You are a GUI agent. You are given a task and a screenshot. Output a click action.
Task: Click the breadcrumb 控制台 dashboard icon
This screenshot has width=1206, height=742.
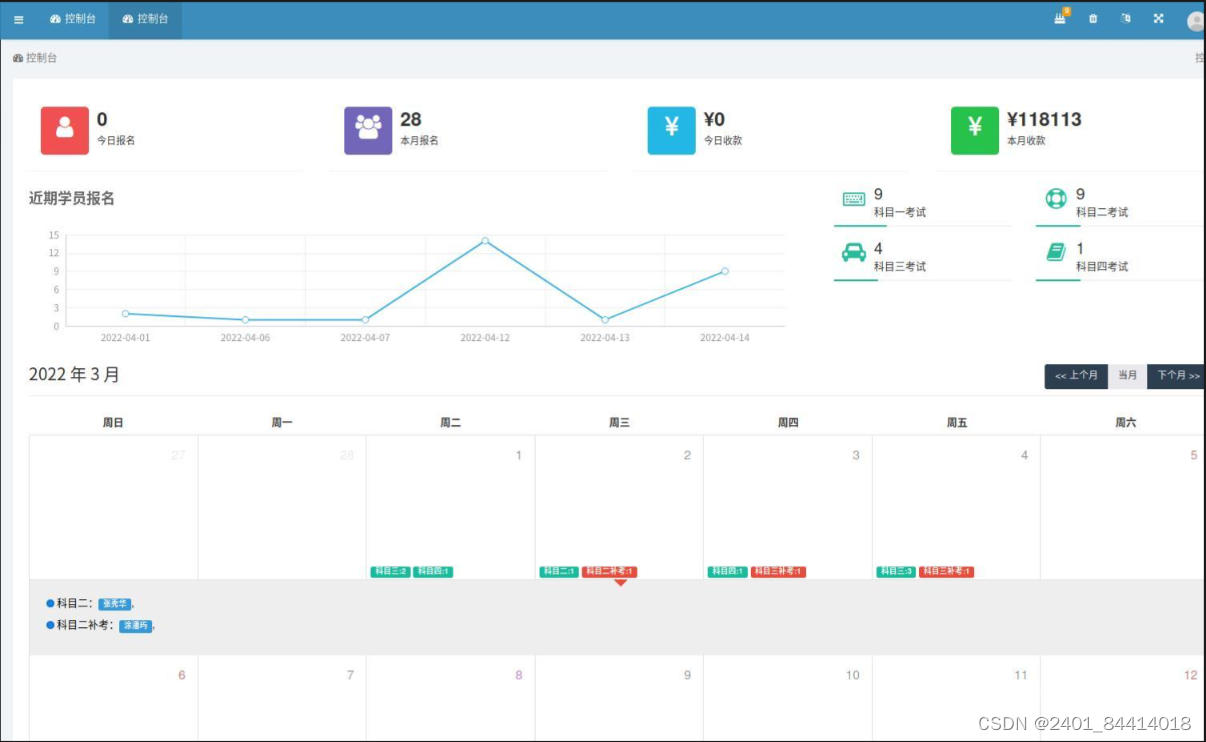(18, 58)
